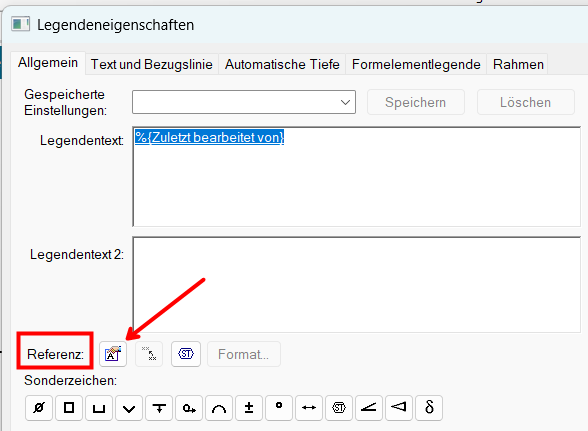588x431 pixels.
Task: Click the Speichern button
Action: click(416, 102)
